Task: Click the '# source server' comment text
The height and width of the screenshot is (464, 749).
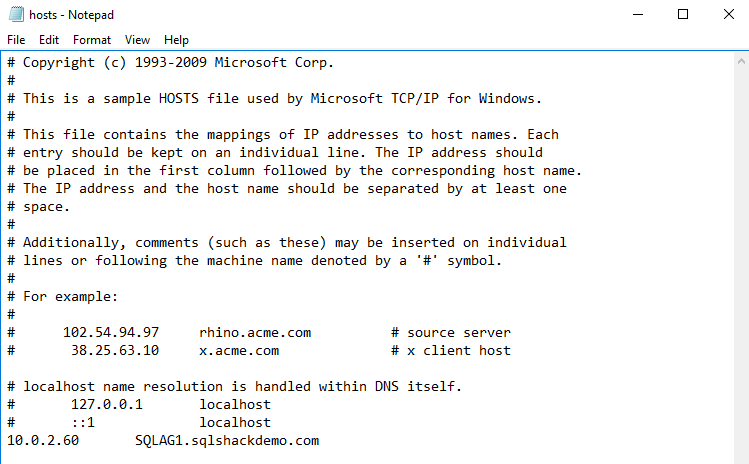Action: click(450, 332)
